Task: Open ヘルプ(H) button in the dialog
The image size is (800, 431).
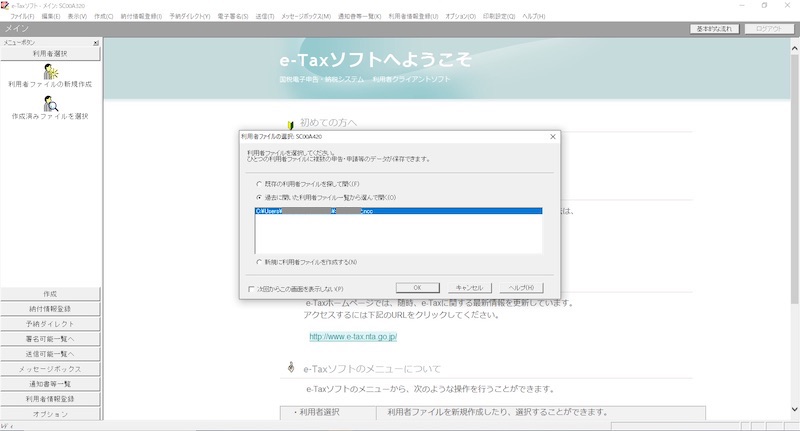Action: 521,288
